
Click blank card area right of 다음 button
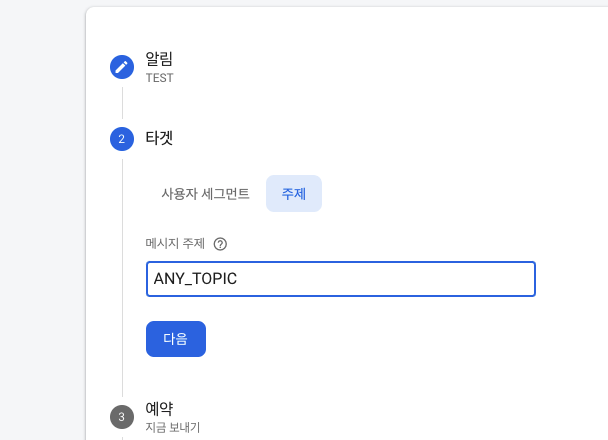click(x=368, y=339)
